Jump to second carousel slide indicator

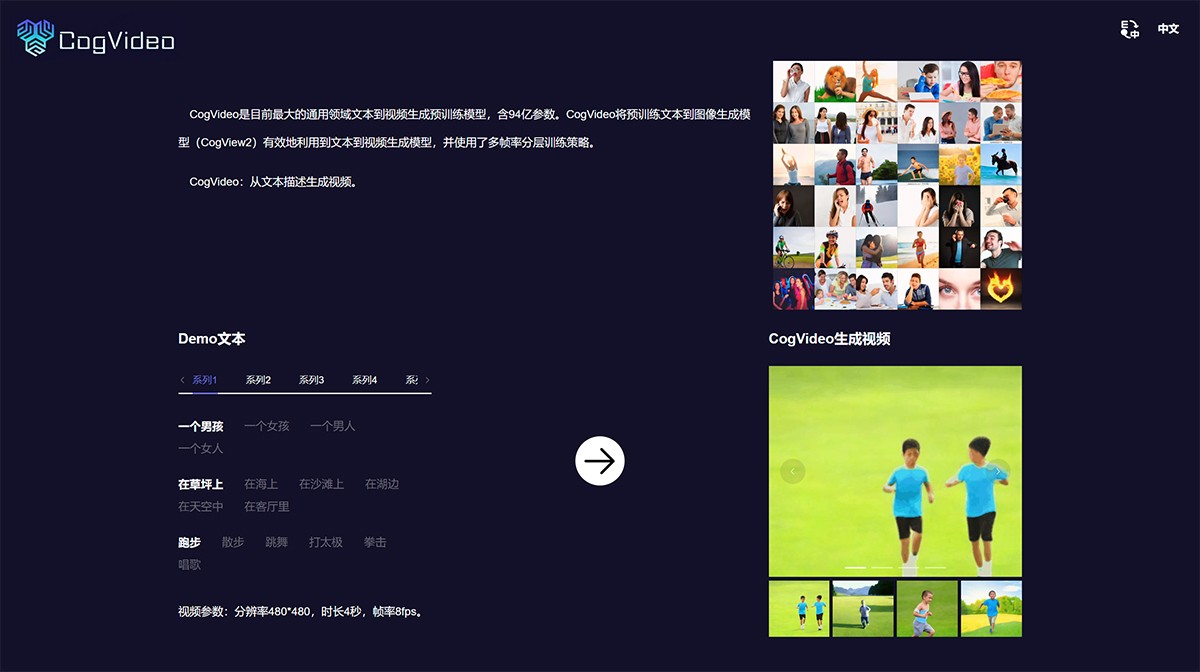click(x=882, y=567)
